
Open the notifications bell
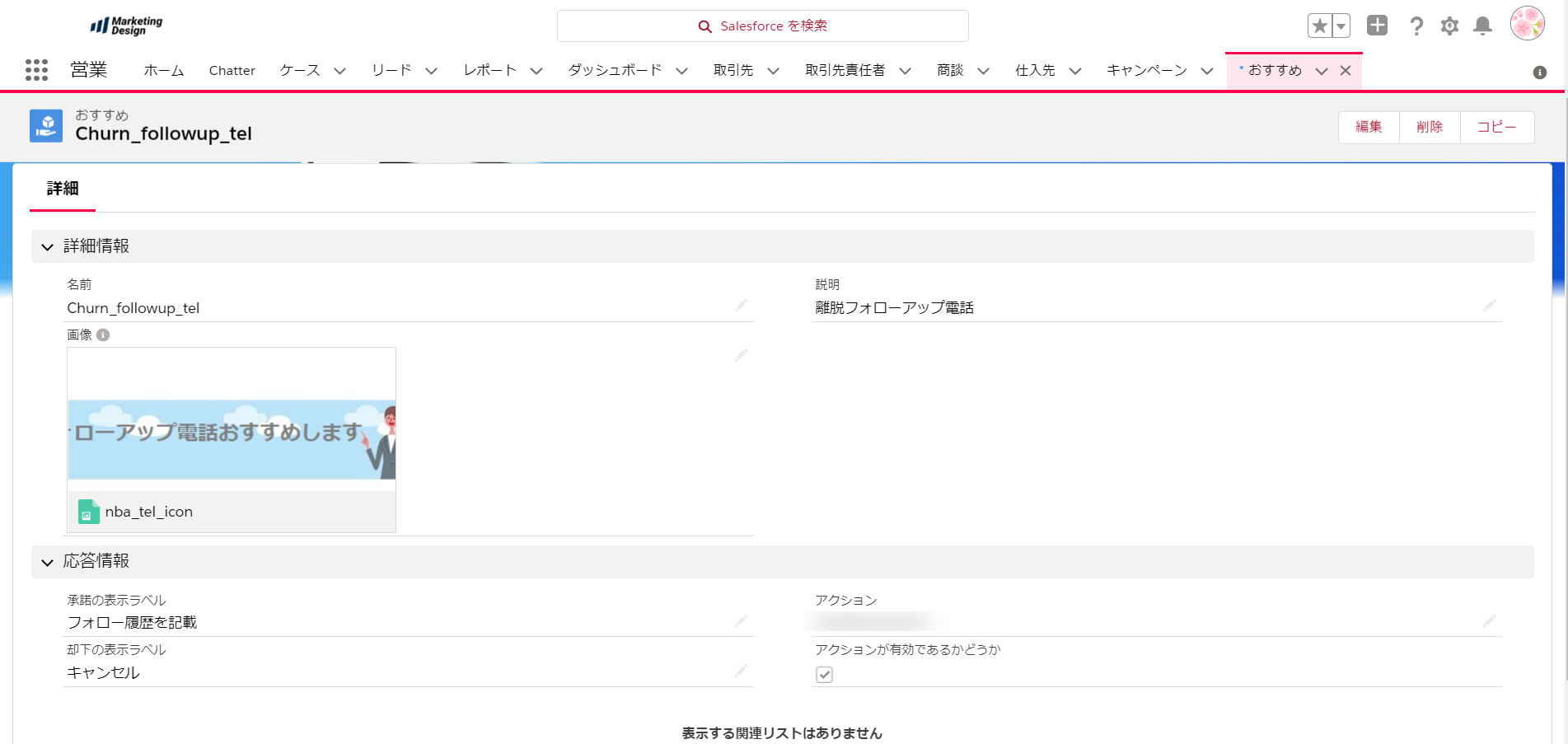1482,26
